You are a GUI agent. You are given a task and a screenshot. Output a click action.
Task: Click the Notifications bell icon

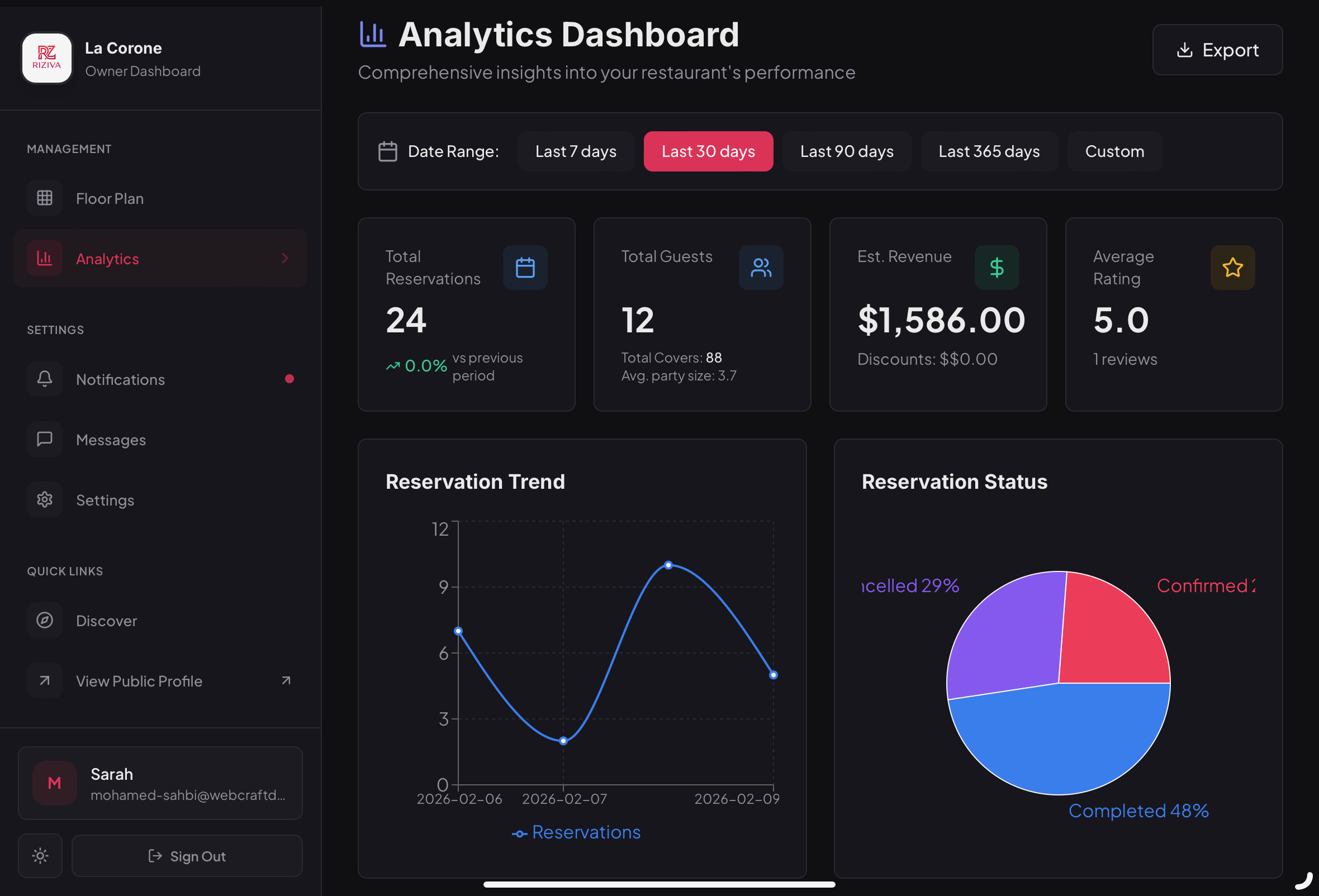pos(44,379)
